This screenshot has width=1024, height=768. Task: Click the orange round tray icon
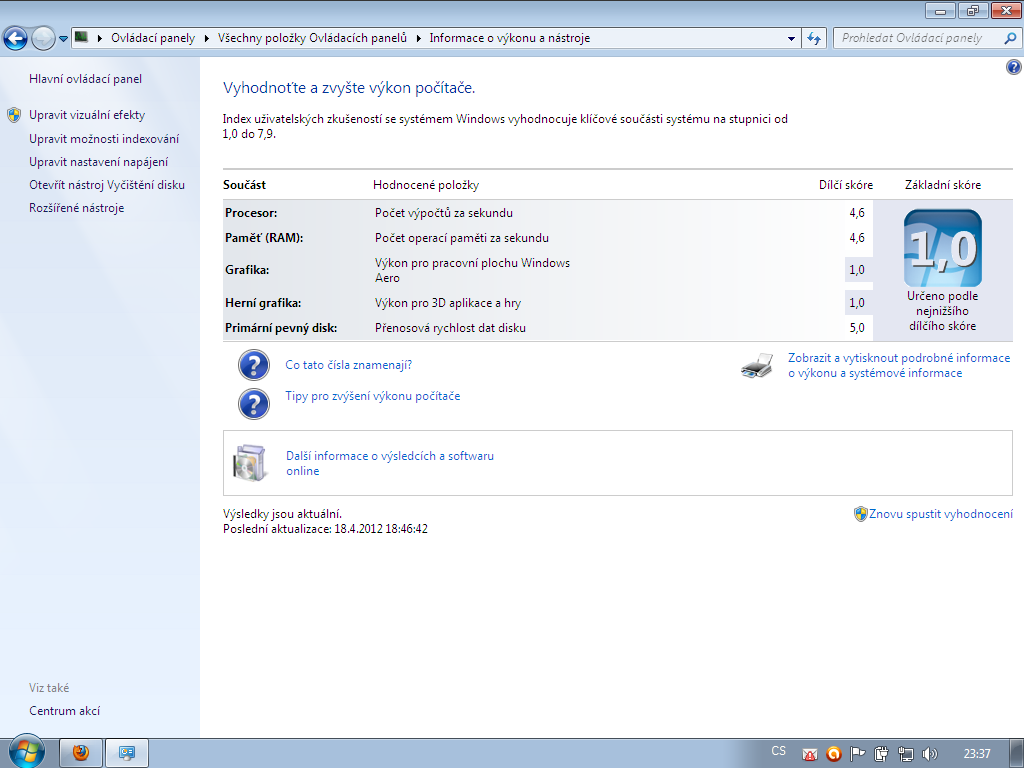click(833, 754)
